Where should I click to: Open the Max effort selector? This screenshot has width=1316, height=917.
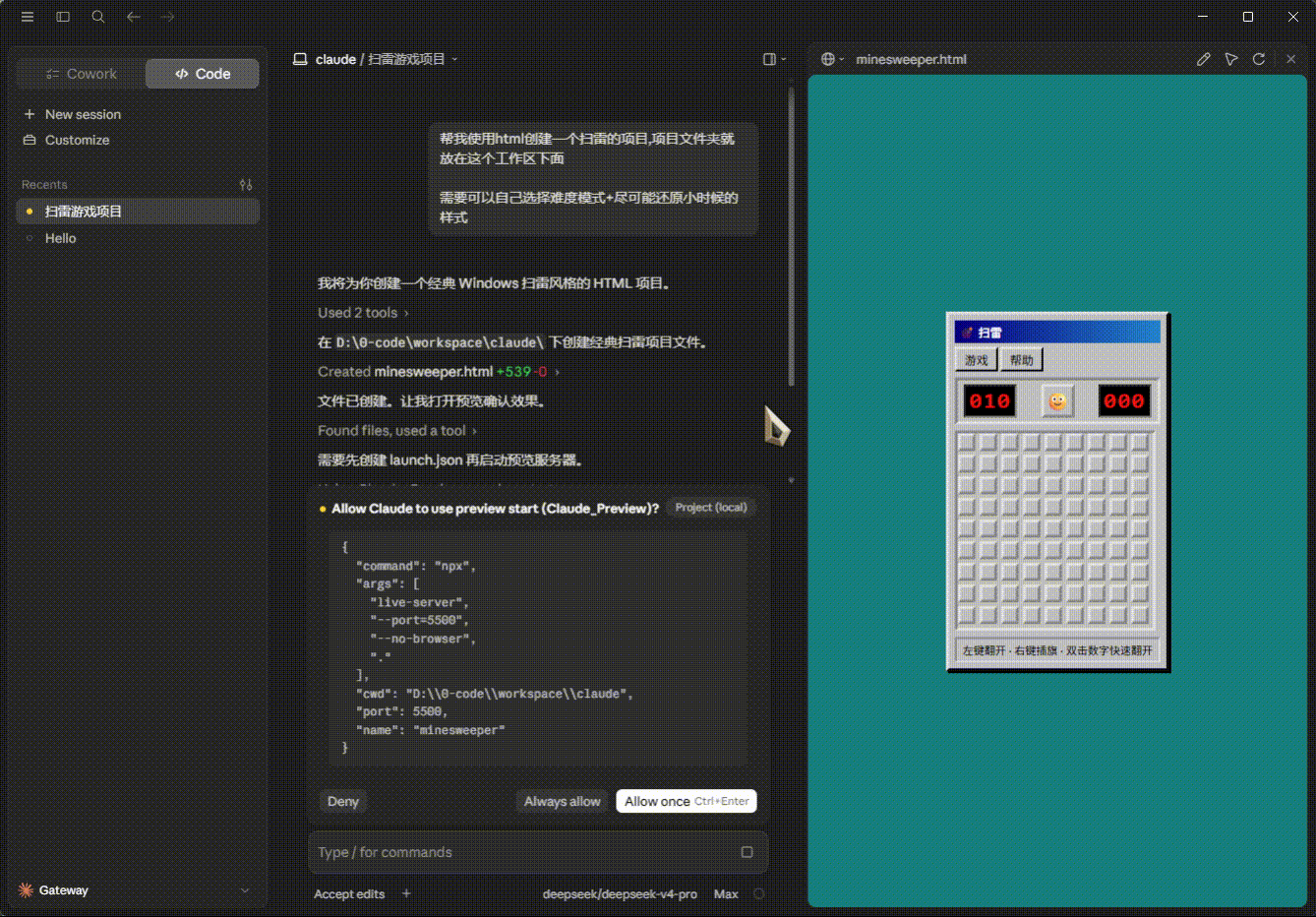pyautogui.click(x=726, y=894)
